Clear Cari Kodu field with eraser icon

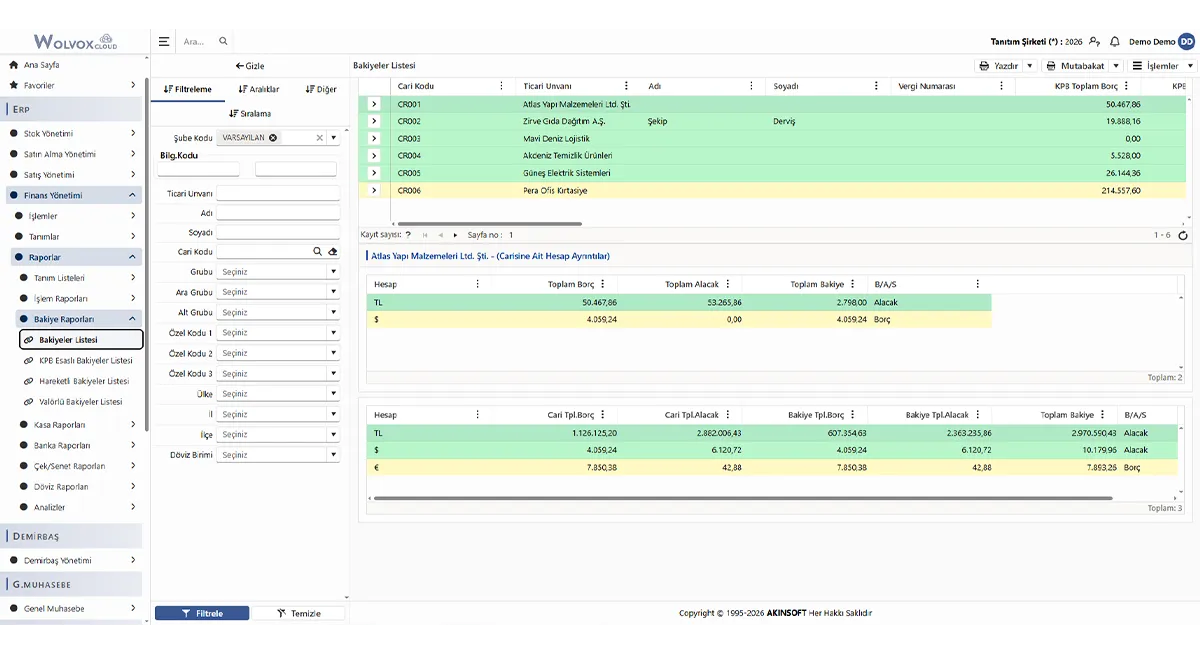coord(333,252)
